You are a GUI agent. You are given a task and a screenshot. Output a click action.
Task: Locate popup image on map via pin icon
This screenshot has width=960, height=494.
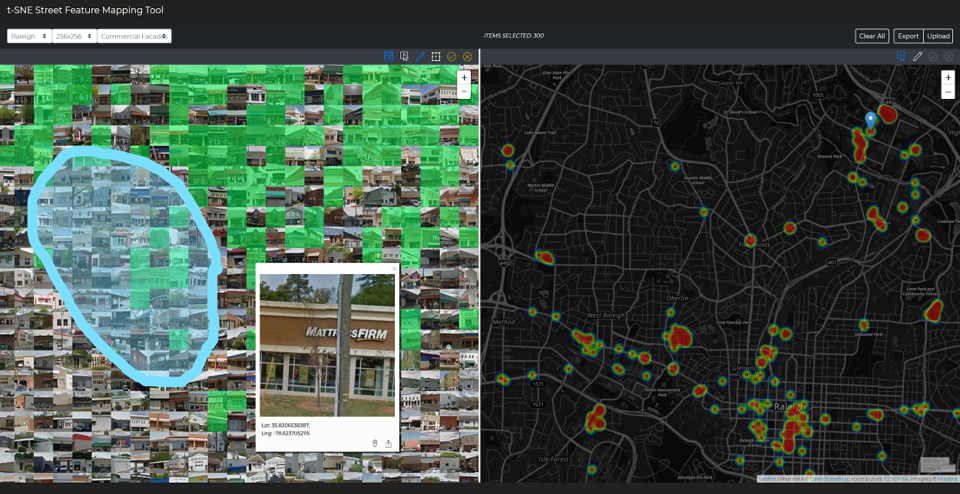pyautogui.click(x=375, y=443)
